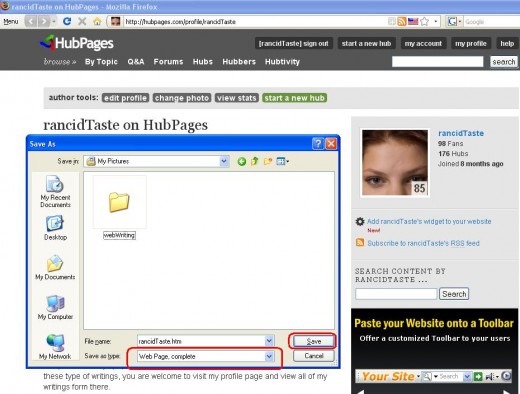
Task: Expand the Save in My Pictures dropdown
Action: [x=224, y=161]
